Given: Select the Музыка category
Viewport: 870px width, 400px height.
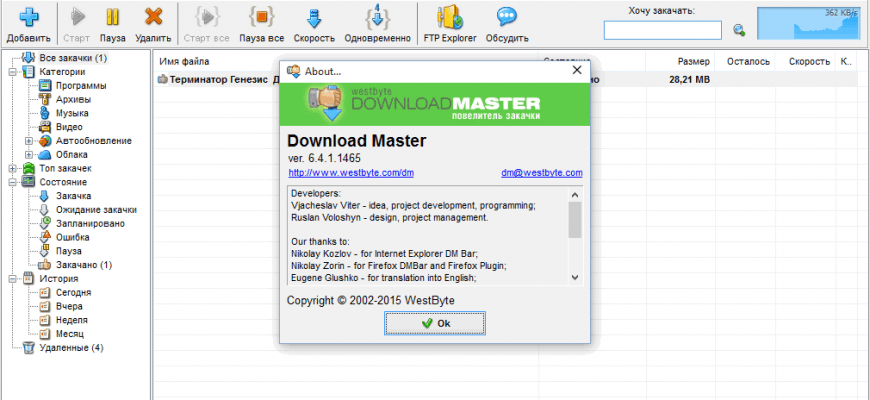Looking at the screenshot, I should [72, 113].
